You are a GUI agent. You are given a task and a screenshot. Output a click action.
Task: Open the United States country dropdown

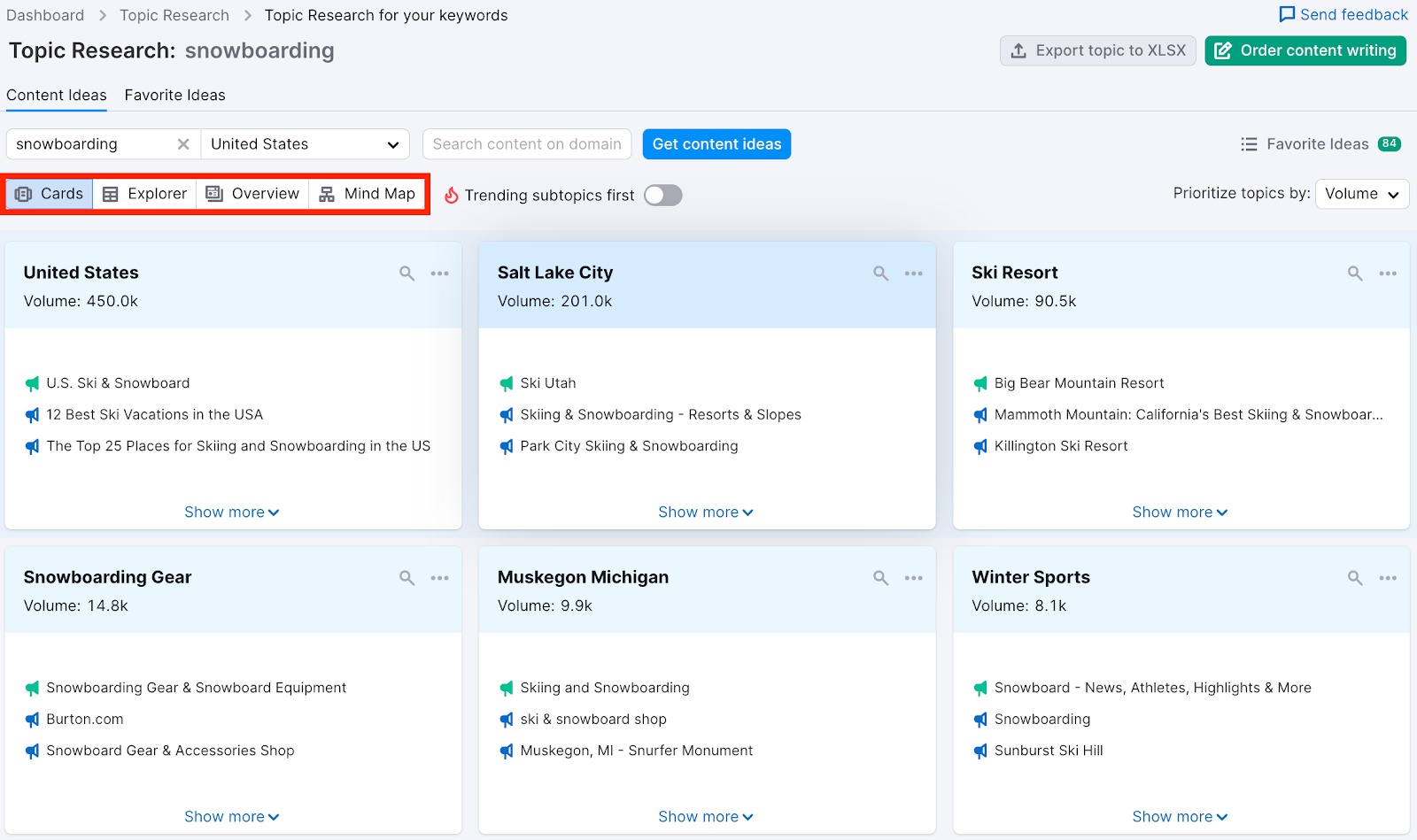306,144
